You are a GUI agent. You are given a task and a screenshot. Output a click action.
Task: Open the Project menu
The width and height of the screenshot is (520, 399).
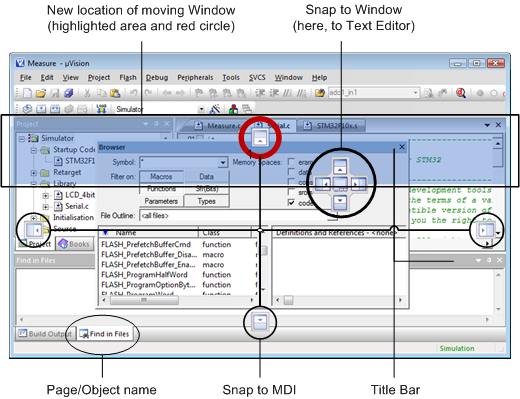99,78
